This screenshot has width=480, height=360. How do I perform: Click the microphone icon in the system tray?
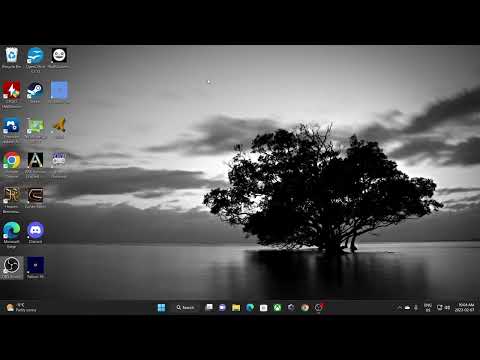(x=416, y=308)
